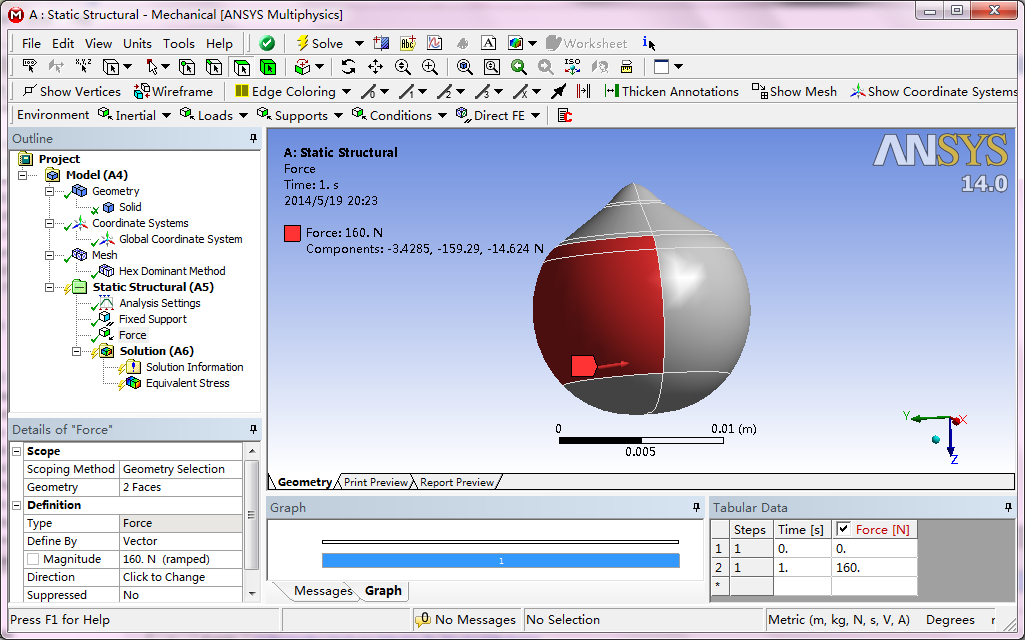Open the colored cube icon dropdown arrow

(532, 43)
